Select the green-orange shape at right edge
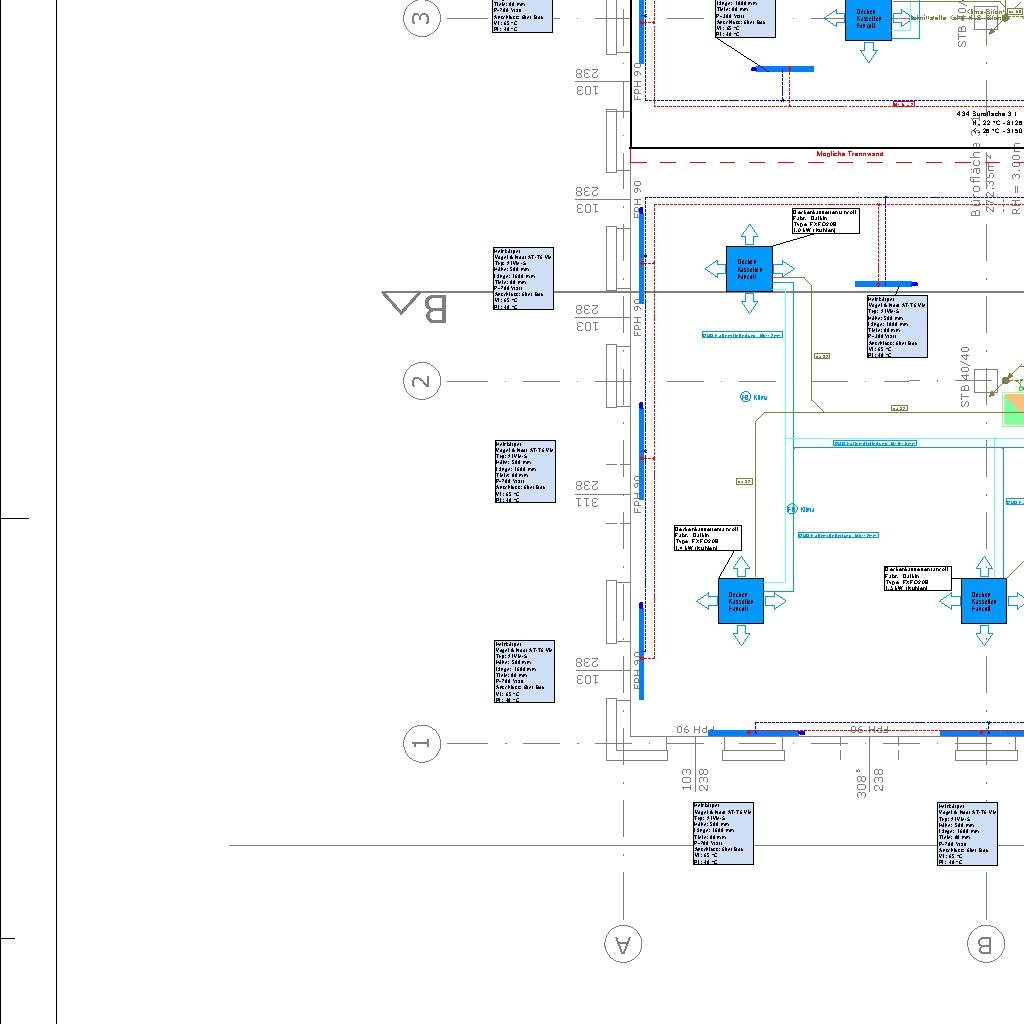Viewport: 1024px width, 1024px height. click(x=1013, y=410)
